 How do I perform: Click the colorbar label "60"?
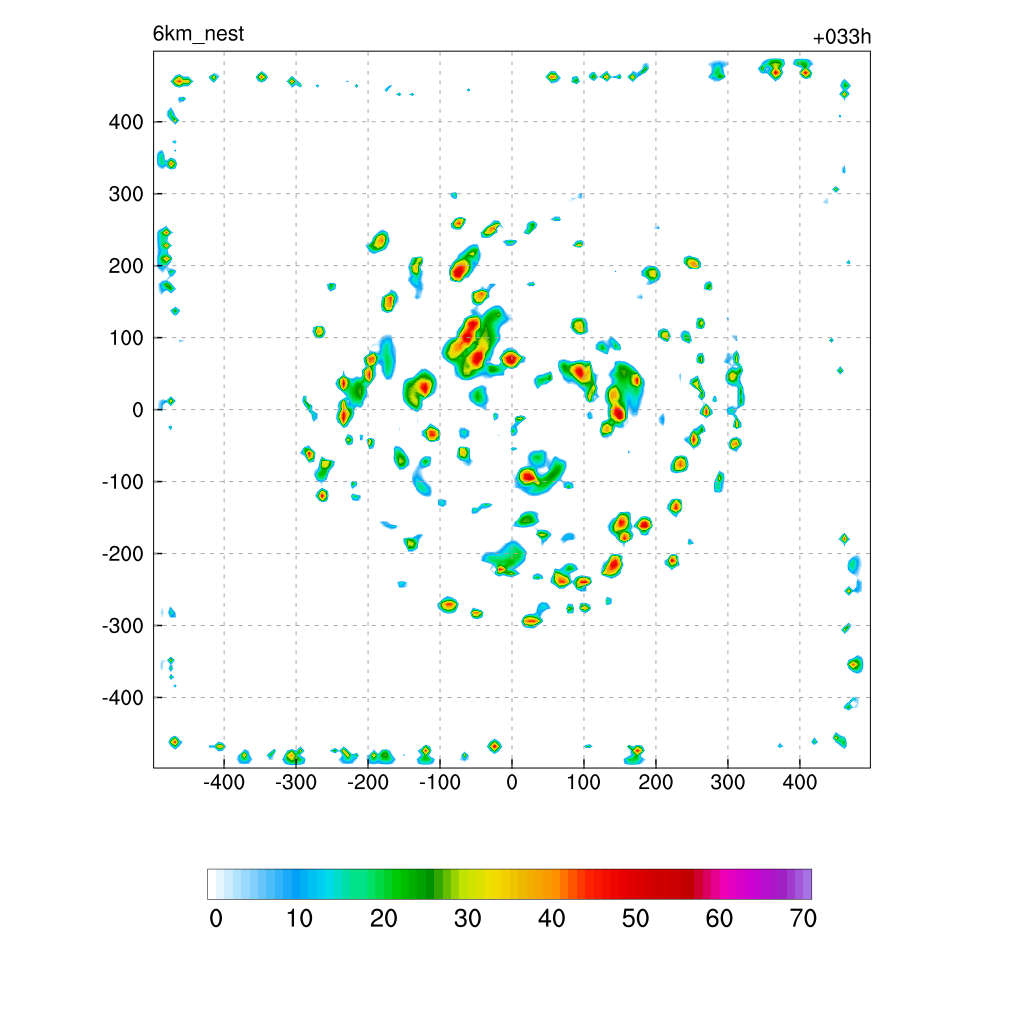[719, 919]
